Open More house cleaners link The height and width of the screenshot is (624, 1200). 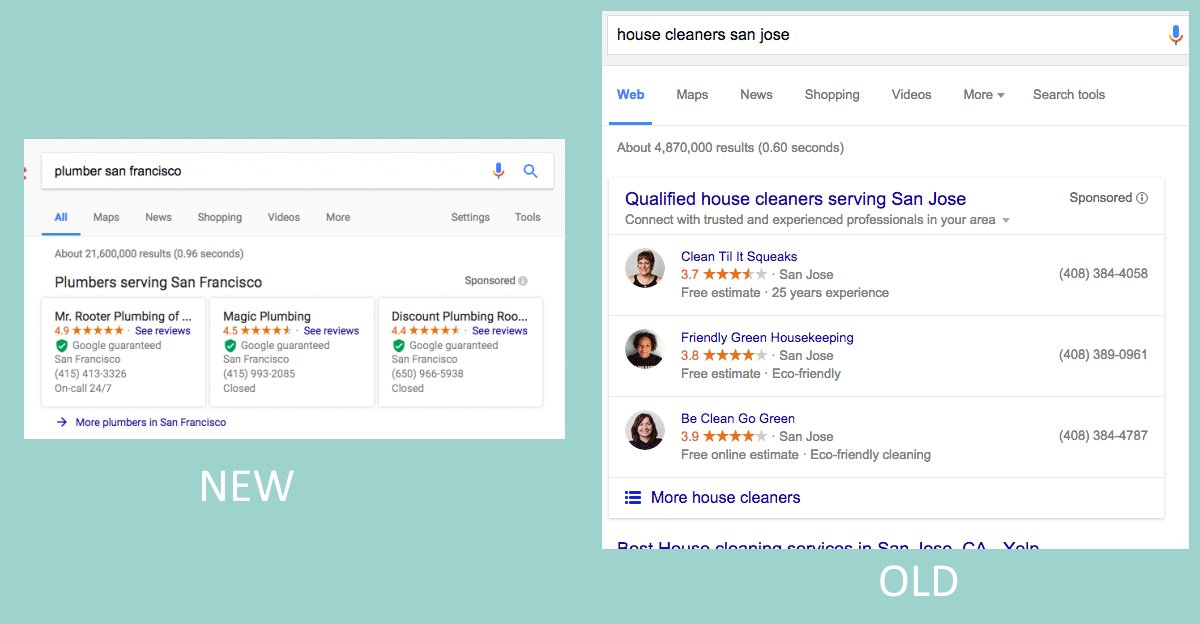pos(725,497)
